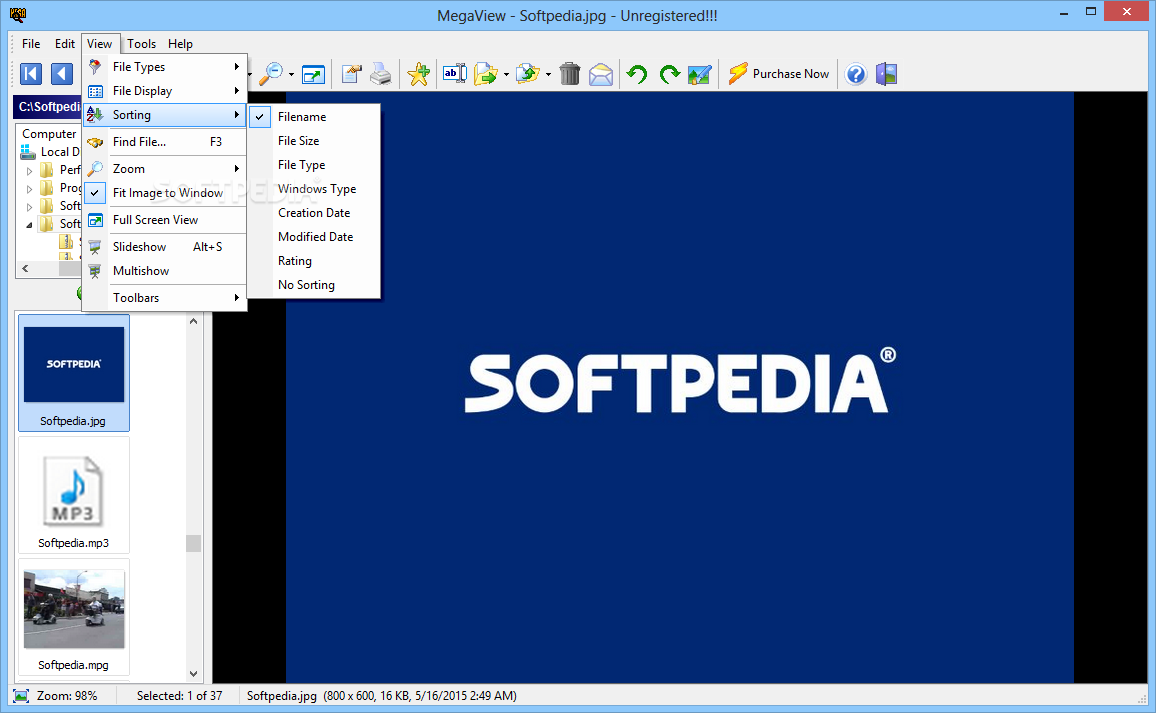Image resolution: width=1156 pixels, height=713 pixels.
Task: Start Slideshow from View menu
Action: tap(164, 247)
